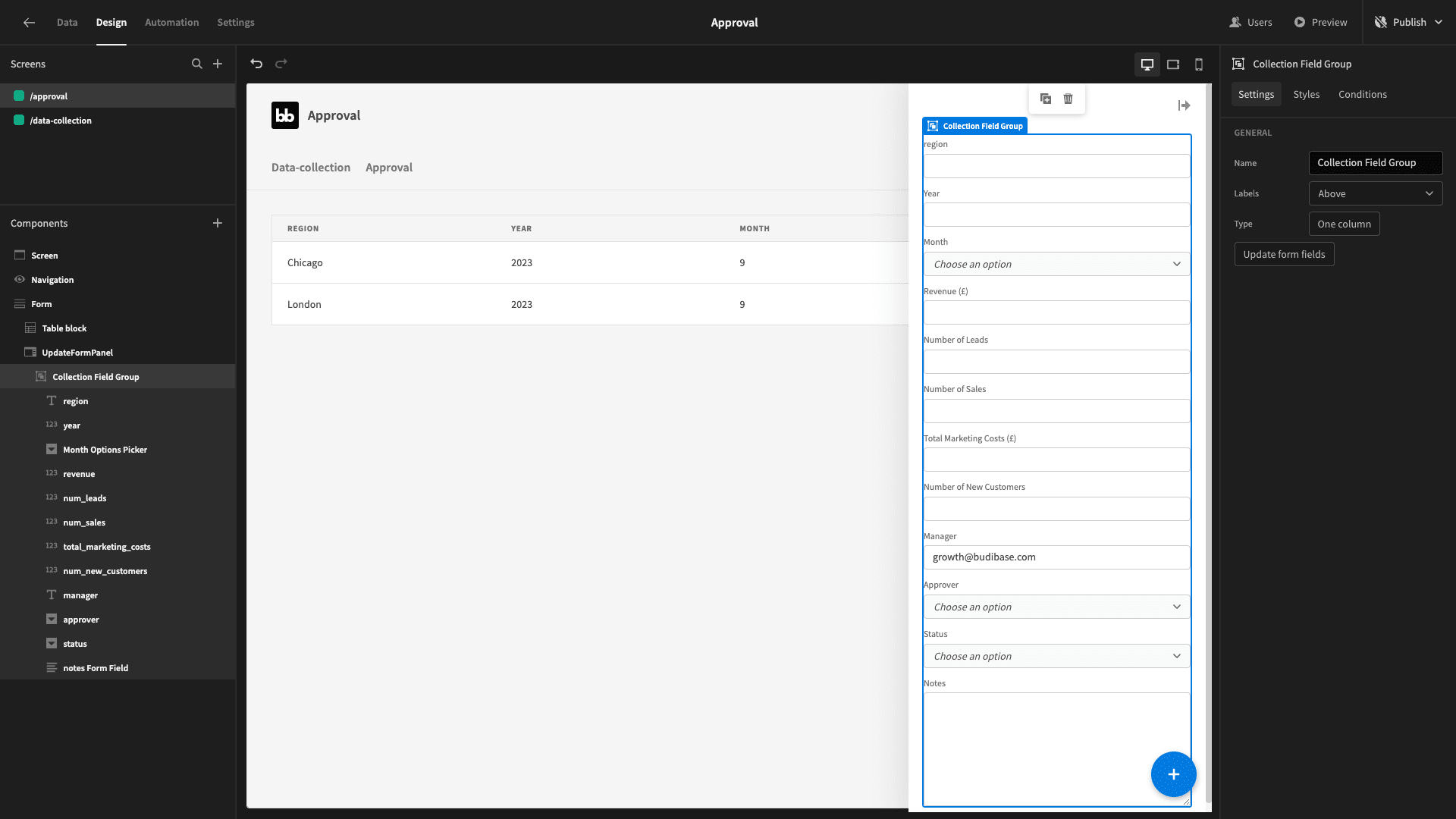Open the Conditions tab
The width and height of the screenshot is (1456, 819).
[1362, 95]
